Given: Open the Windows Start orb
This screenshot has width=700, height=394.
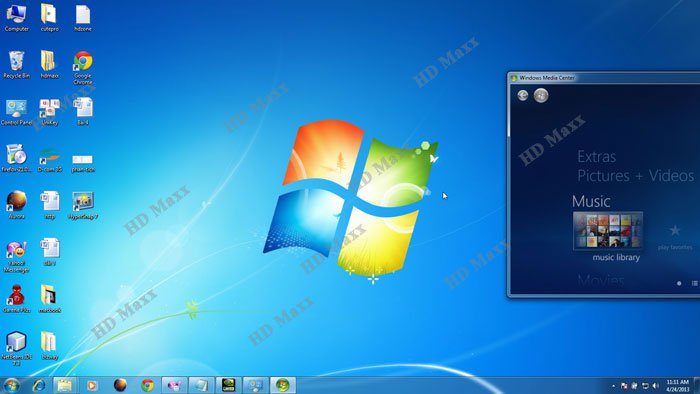Looking at the screenshot, I should click(x=11, y=385).
